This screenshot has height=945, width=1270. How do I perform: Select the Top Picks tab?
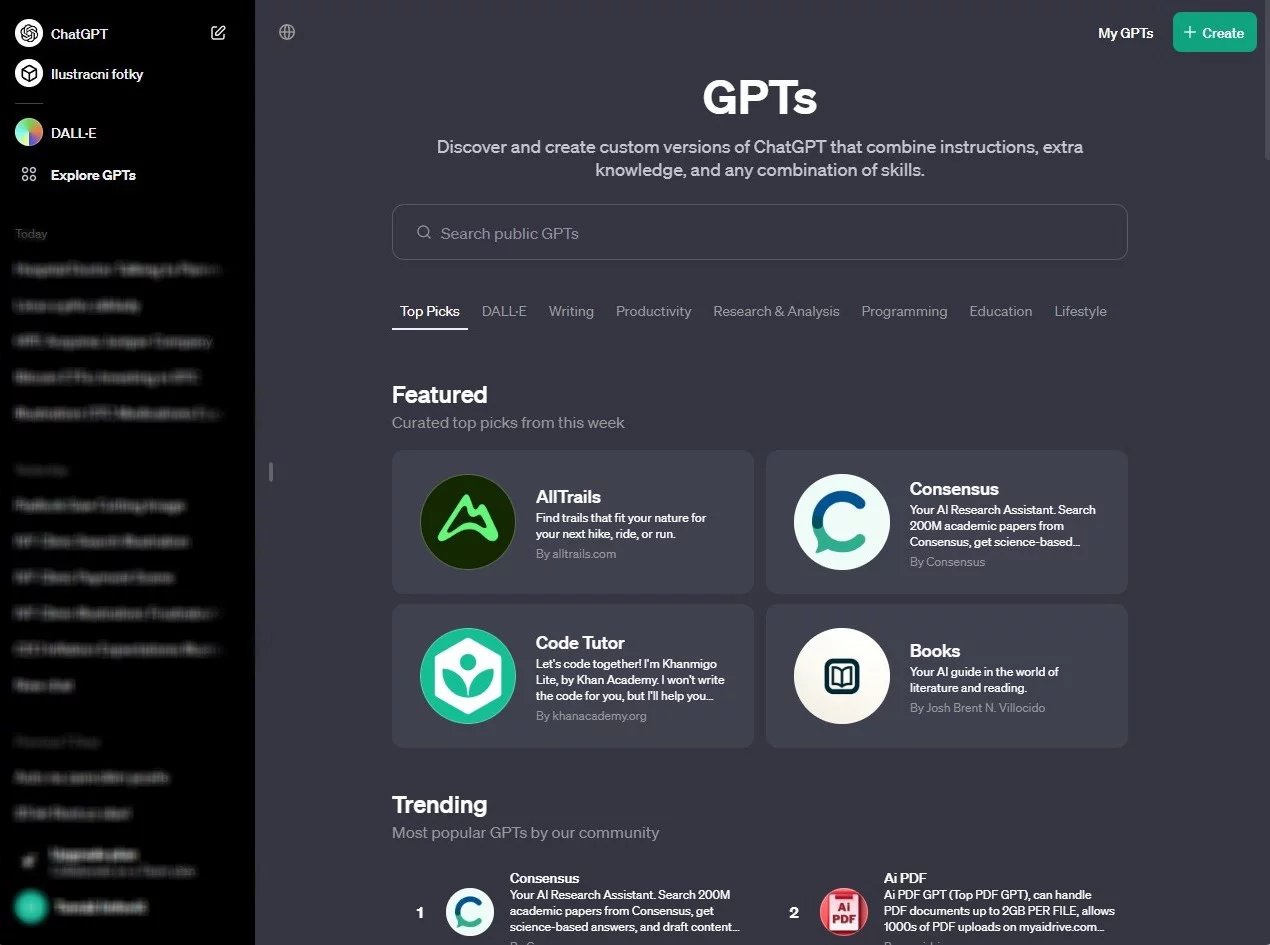430,311
